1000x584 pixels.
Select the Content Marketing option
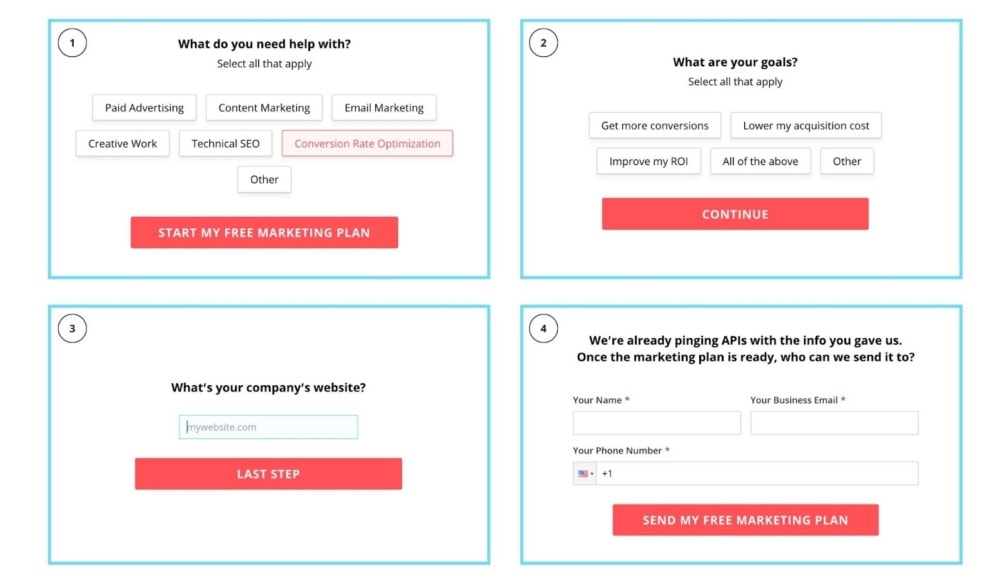coord(263,107)
